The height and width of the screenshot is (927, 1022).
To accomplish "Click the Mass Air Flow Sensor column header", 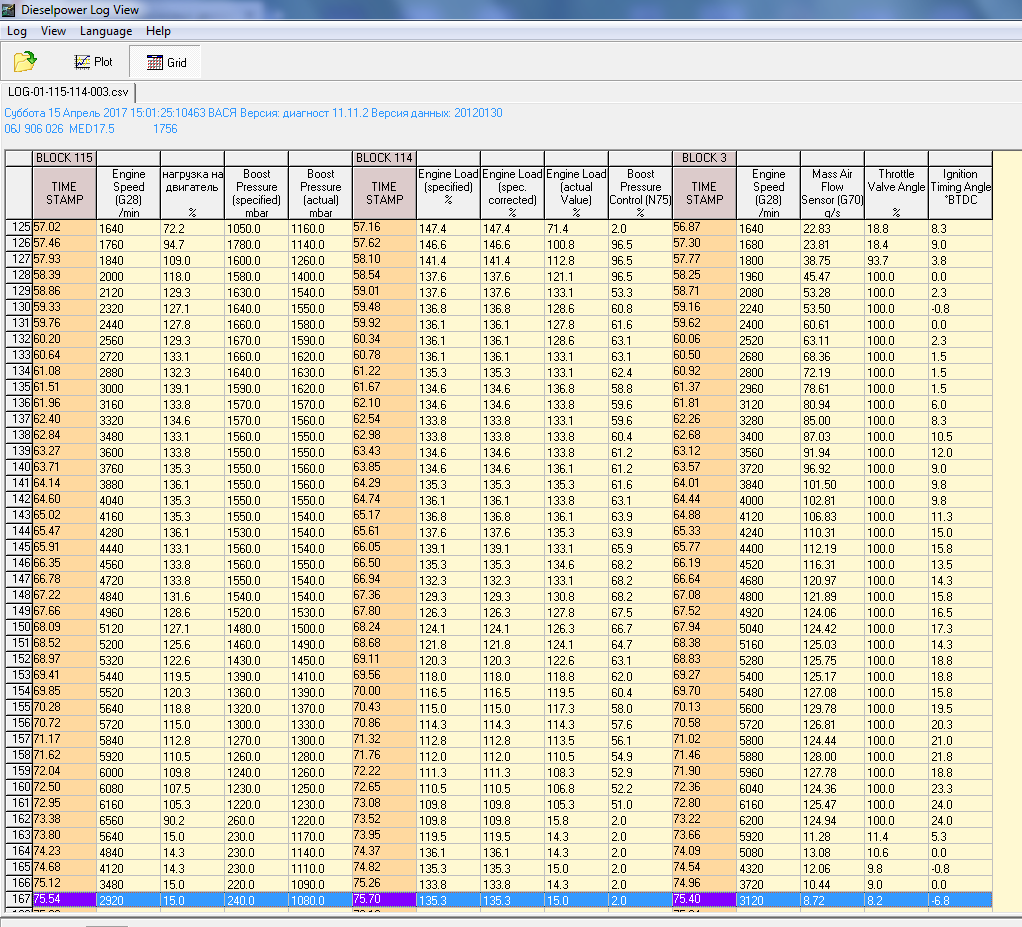I will click(x=832, y=192).
